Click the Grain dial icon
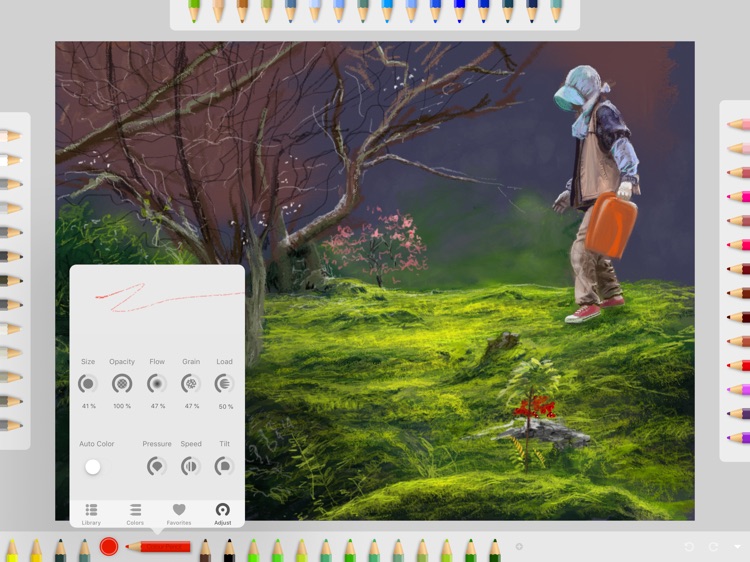The image size is (750, 562). point(191,384)
